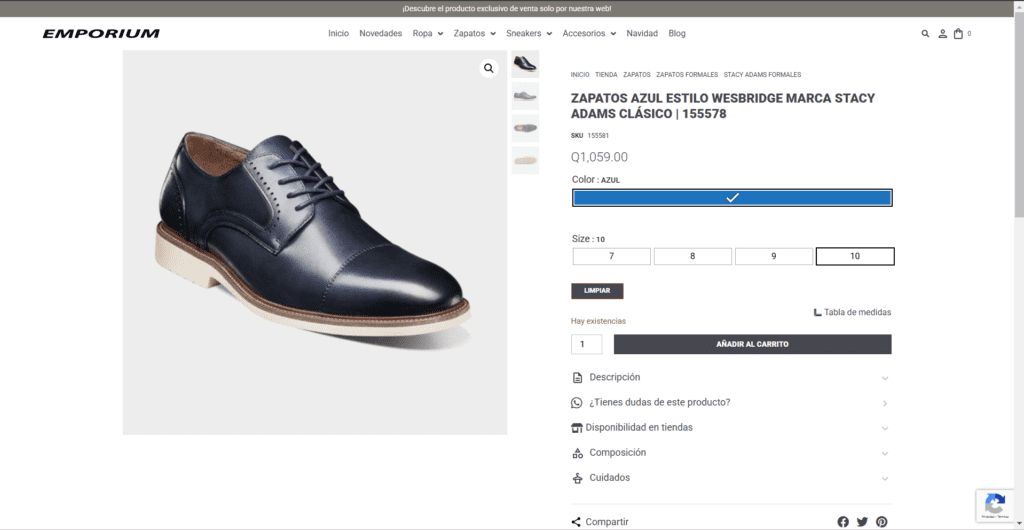This screenshot has width=1024, height=530.
Task: Click the main shoe product image
Action: pyautogui.click(x=315, y=242)
